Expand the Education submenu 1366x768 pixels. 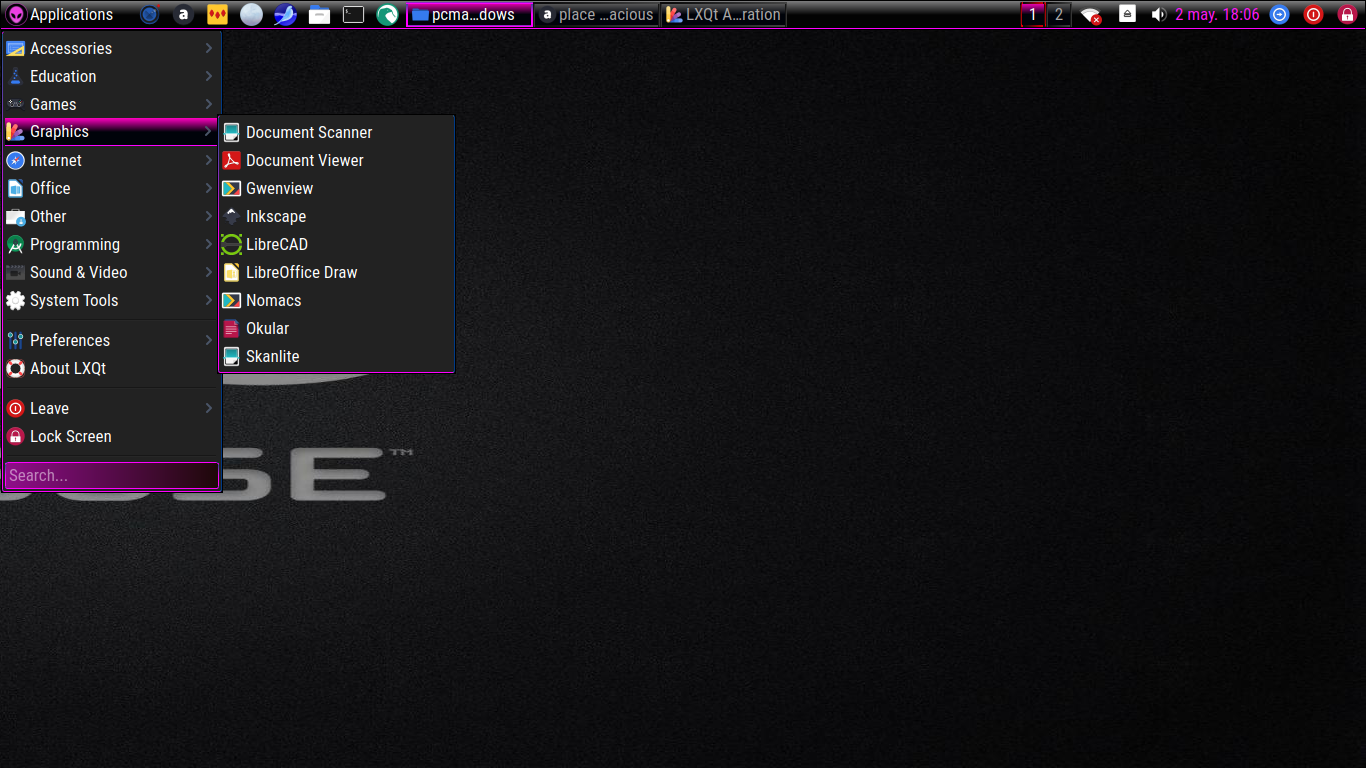[x=111, y=76]
